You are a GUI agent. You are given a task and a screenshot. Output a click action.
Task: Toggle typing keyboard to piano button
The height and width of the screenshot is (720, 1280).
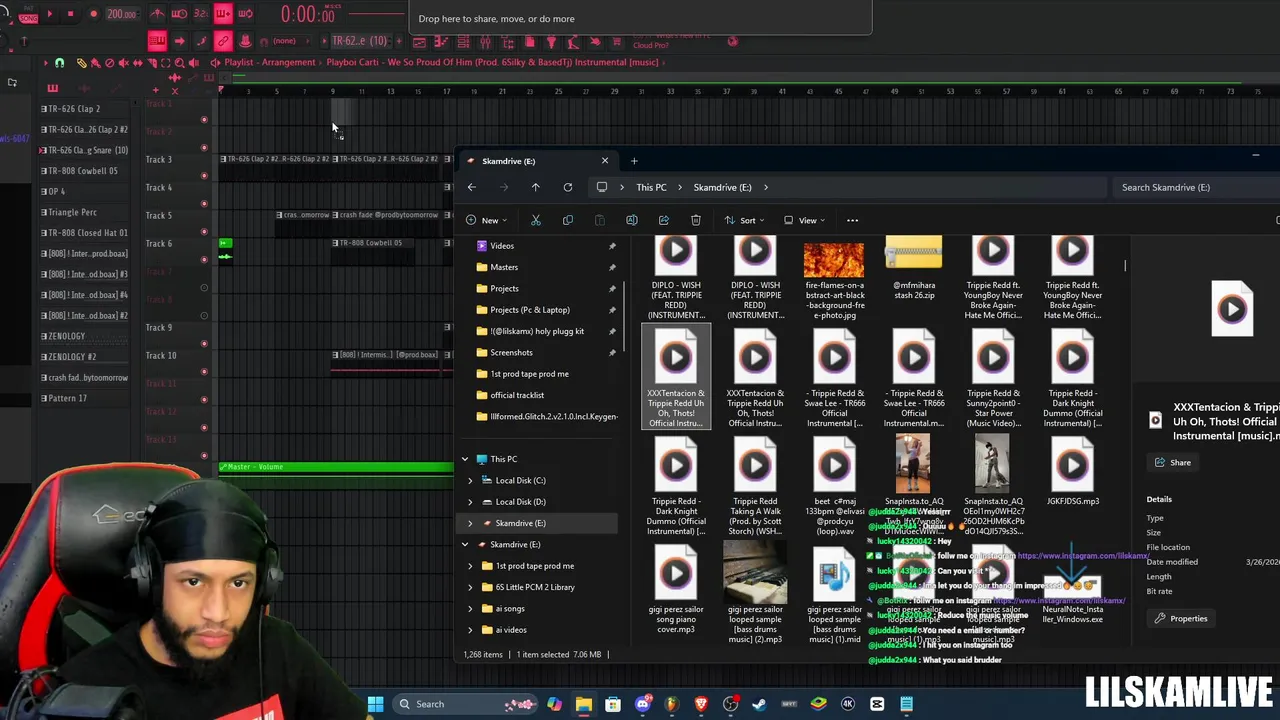click(x=157, y=41)
